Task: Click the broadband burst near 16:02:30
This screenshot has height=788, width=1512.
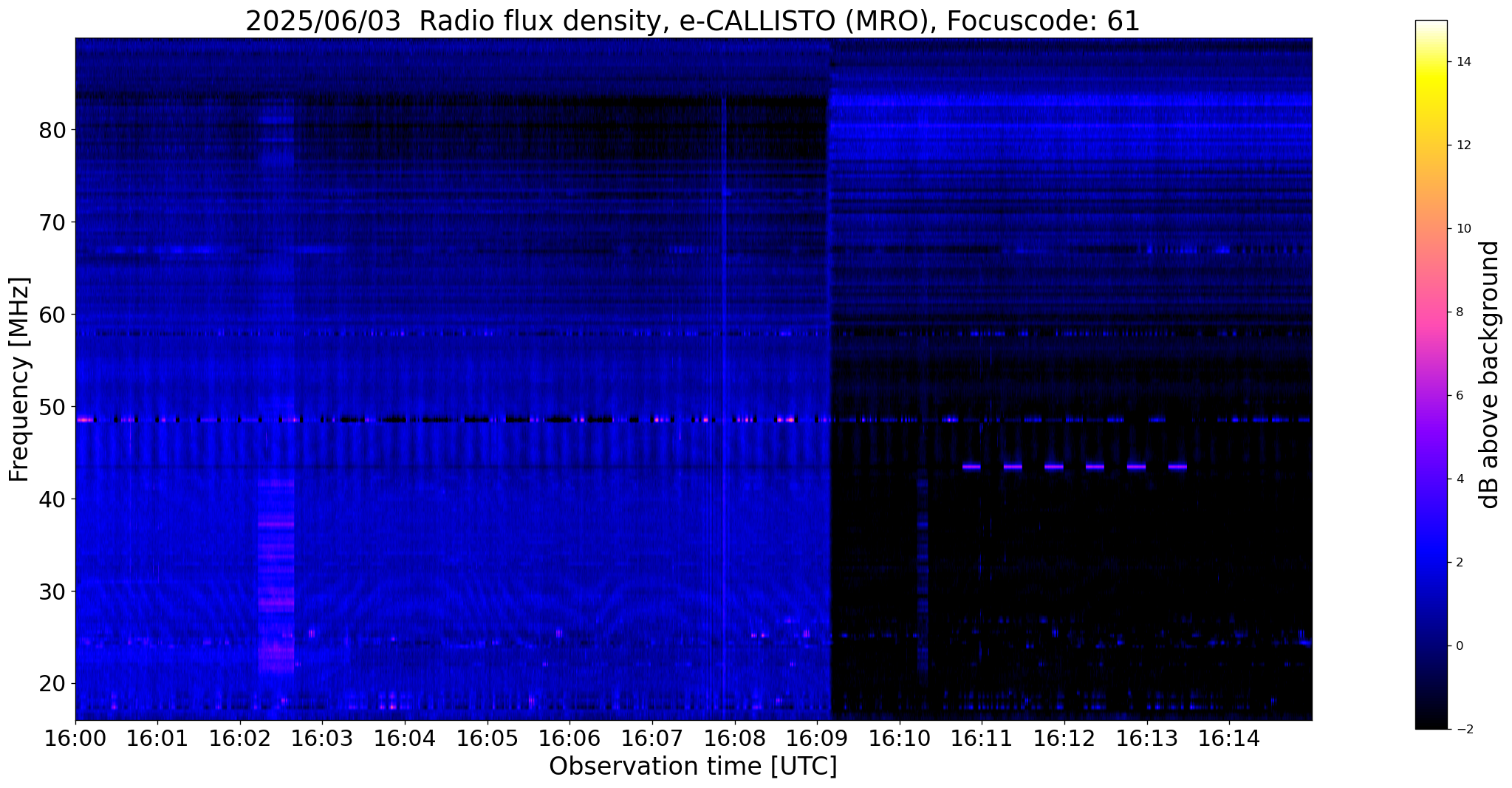Action: pyautogui.click(x=276, y=576)
